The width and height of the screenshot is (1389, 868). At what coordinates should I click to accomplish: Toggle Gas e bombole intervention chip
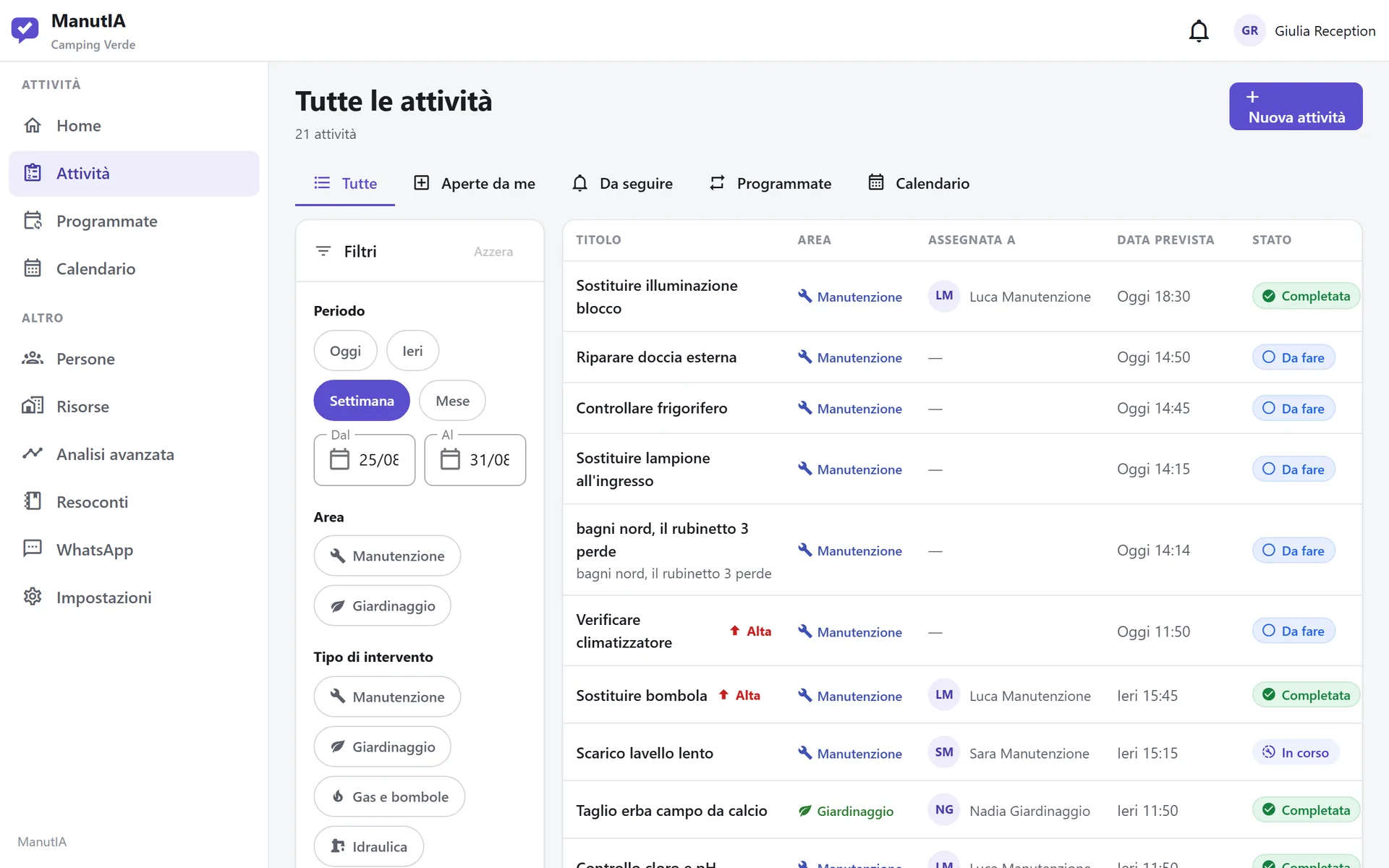coord(389,796)
